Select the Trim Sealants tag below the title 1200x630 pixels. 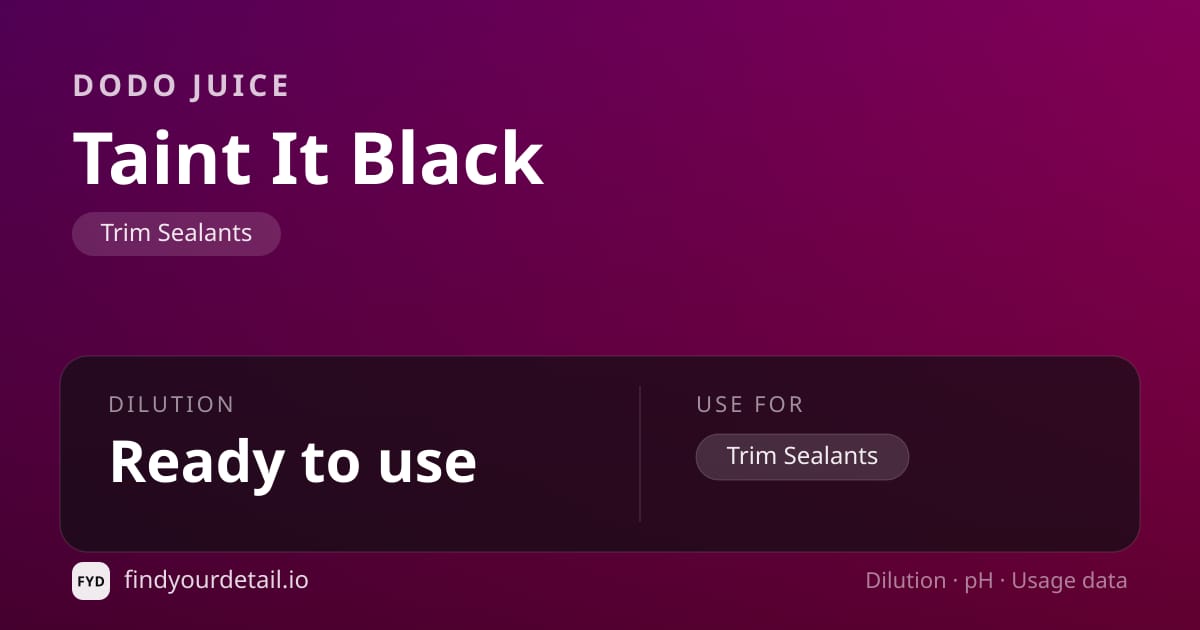tap(176, 234)
